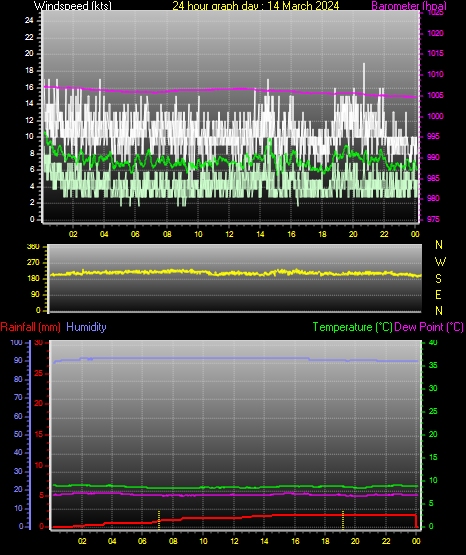Select the Dew Point (°C) legend label
466x555 pixels.
coord(429,327)
